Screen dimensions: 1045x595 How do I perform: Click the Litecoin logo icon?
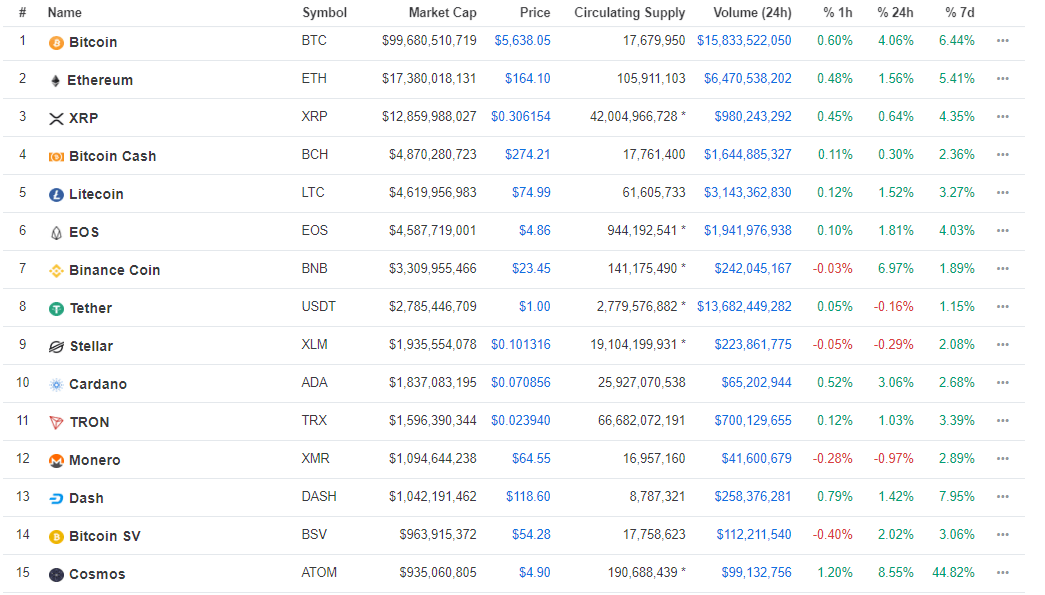click(56, 195)
